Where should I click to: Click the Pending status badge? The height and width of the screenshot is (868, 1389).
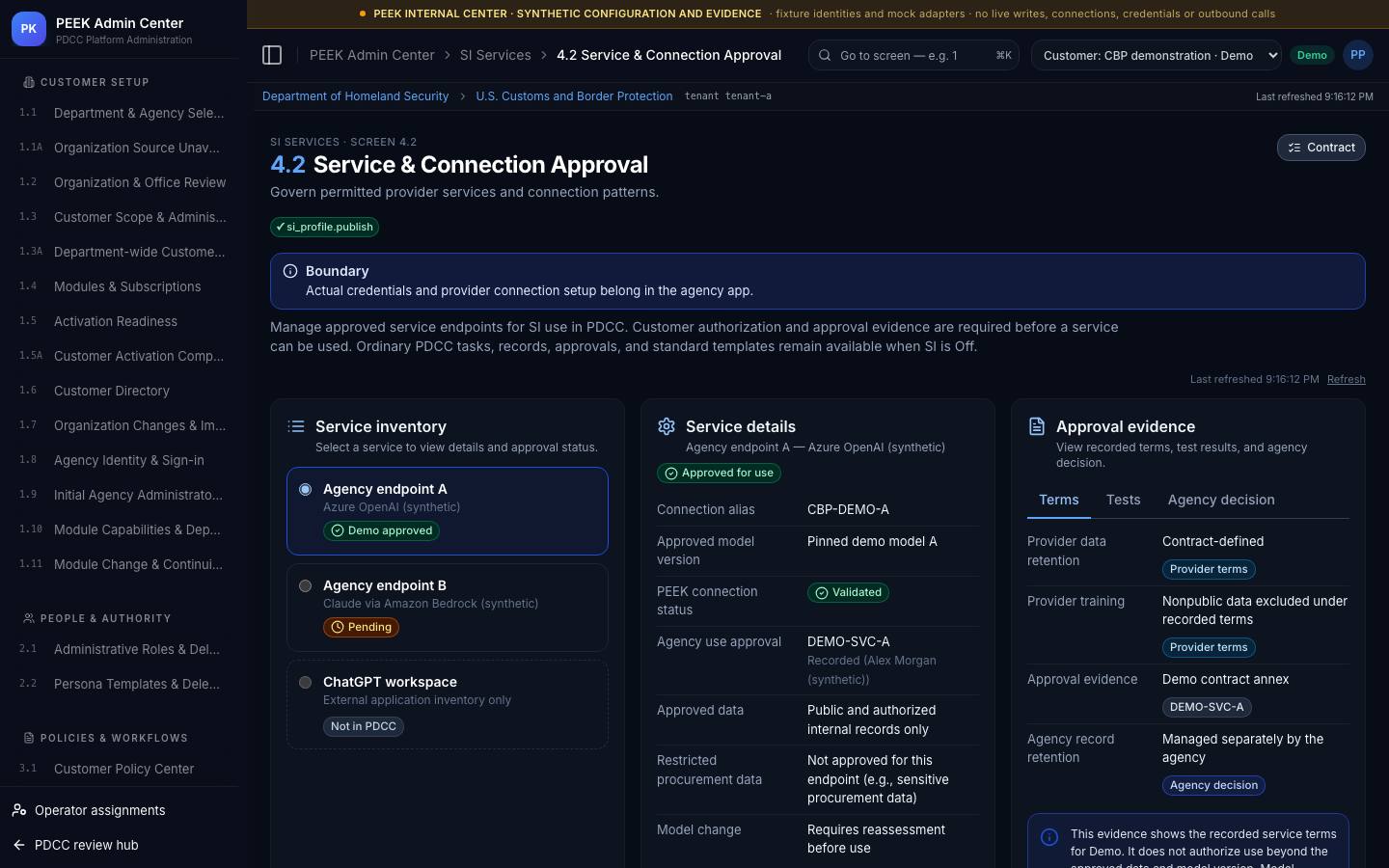click(x=362, y=627)
